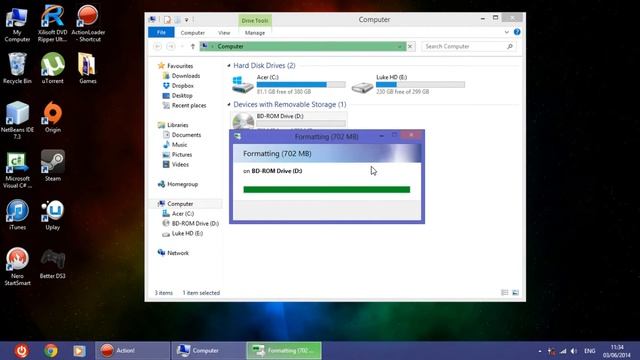640x360 pixels.
Task: Select BD-ROM Drive (D:) in navigation tree
Action: (195, 223)
